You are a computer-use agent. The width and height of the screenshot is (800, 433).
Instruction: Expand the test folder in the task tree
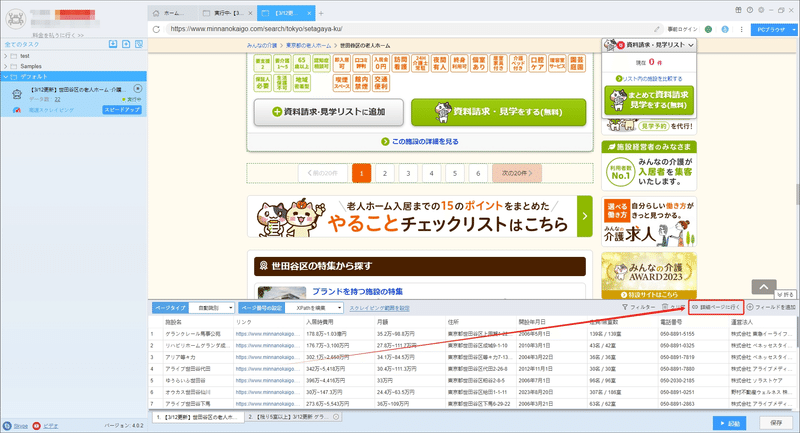6,56
